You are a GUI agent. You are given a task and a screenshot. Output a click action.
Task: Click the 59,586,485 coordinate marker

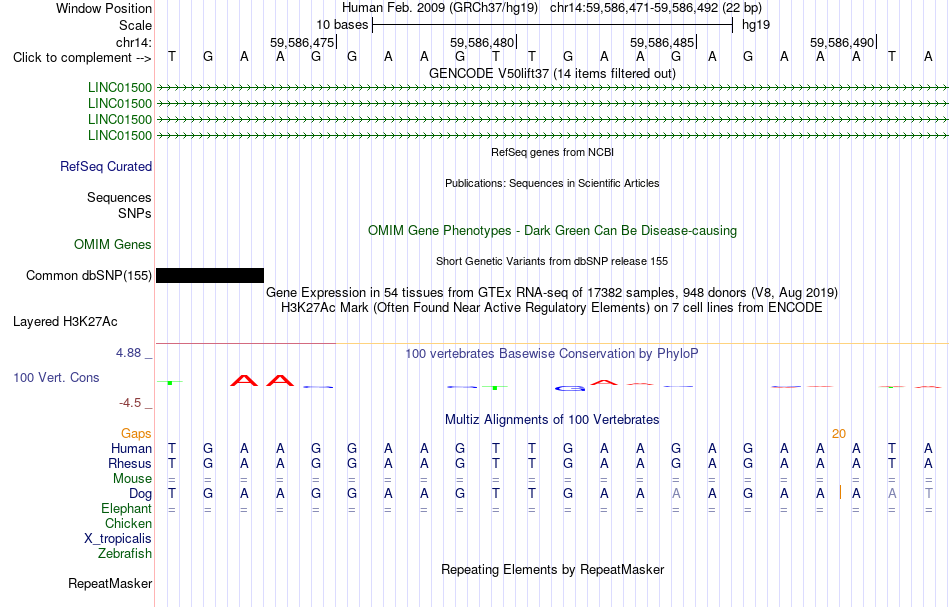(x=662, y=42)
